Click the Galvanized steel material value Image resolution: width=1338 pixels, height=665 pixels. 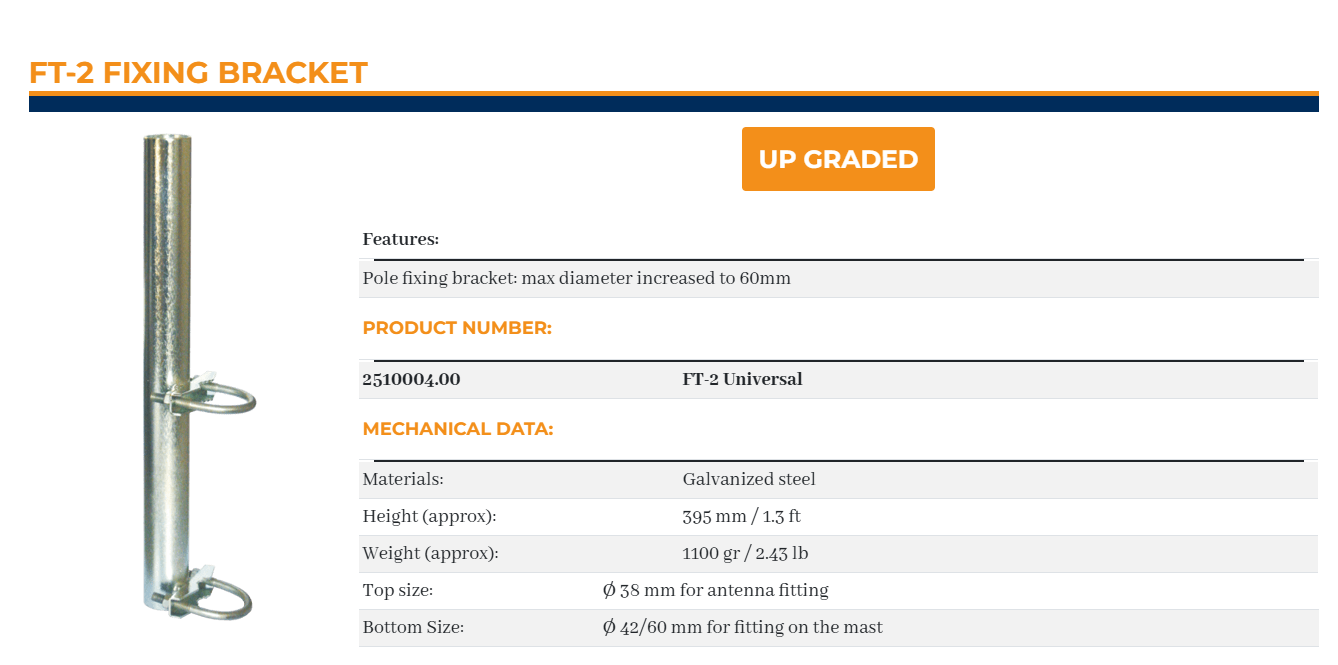click(x=749, y=479)
